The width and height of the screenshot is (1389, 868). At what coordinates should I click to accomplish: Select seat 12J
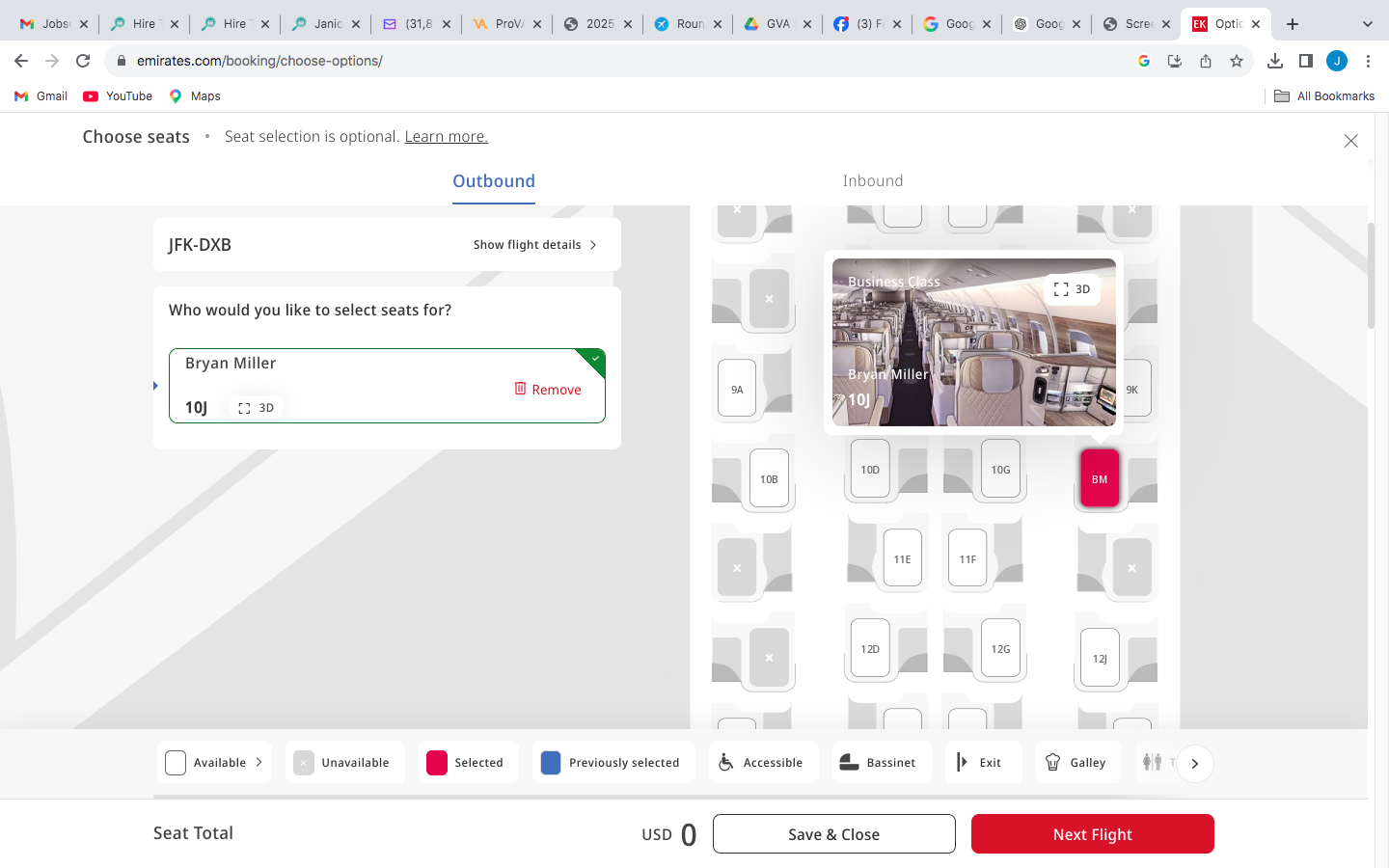tap(1100, 658)
